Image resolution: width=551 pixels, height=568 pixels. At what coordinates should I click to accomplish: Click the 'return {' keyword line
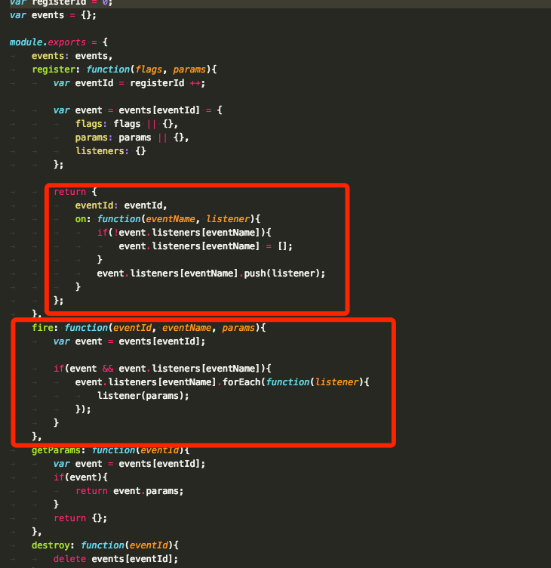click(x=75, y=192)
